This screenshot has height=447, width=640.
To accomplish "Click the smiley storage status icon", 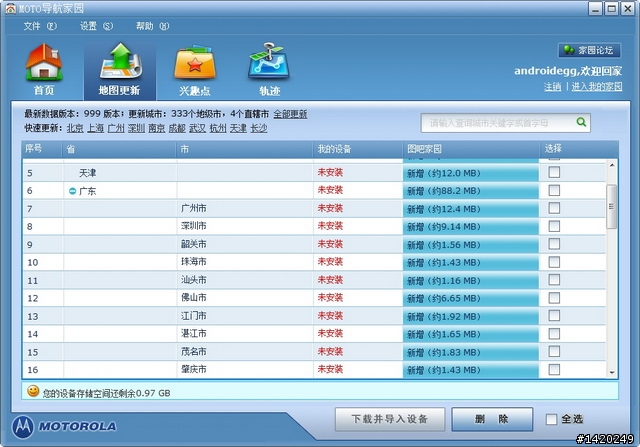I will pos(33,391).
